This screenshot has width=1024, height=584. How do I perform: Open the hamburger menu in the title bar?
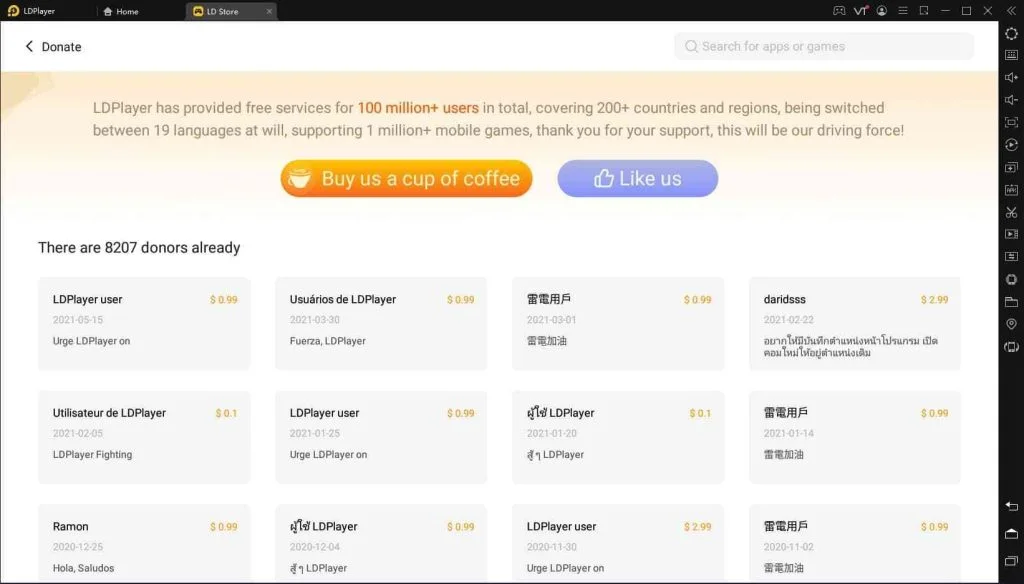(x=903, y=10)
